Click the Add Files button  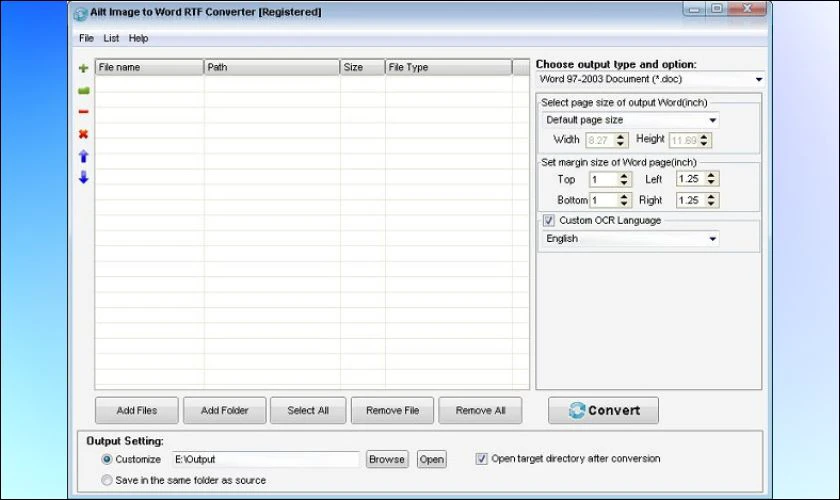tap(137, 411)
